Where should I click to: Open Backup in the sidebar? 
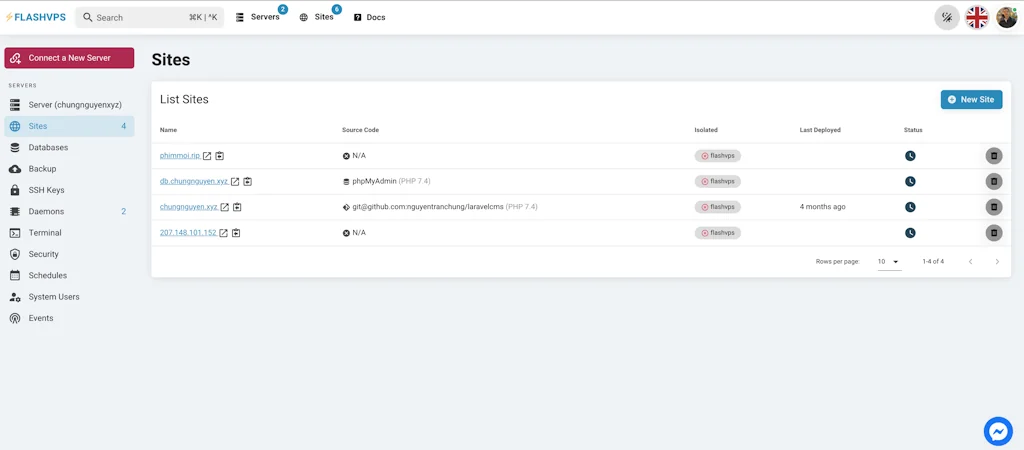pos(69,169)
